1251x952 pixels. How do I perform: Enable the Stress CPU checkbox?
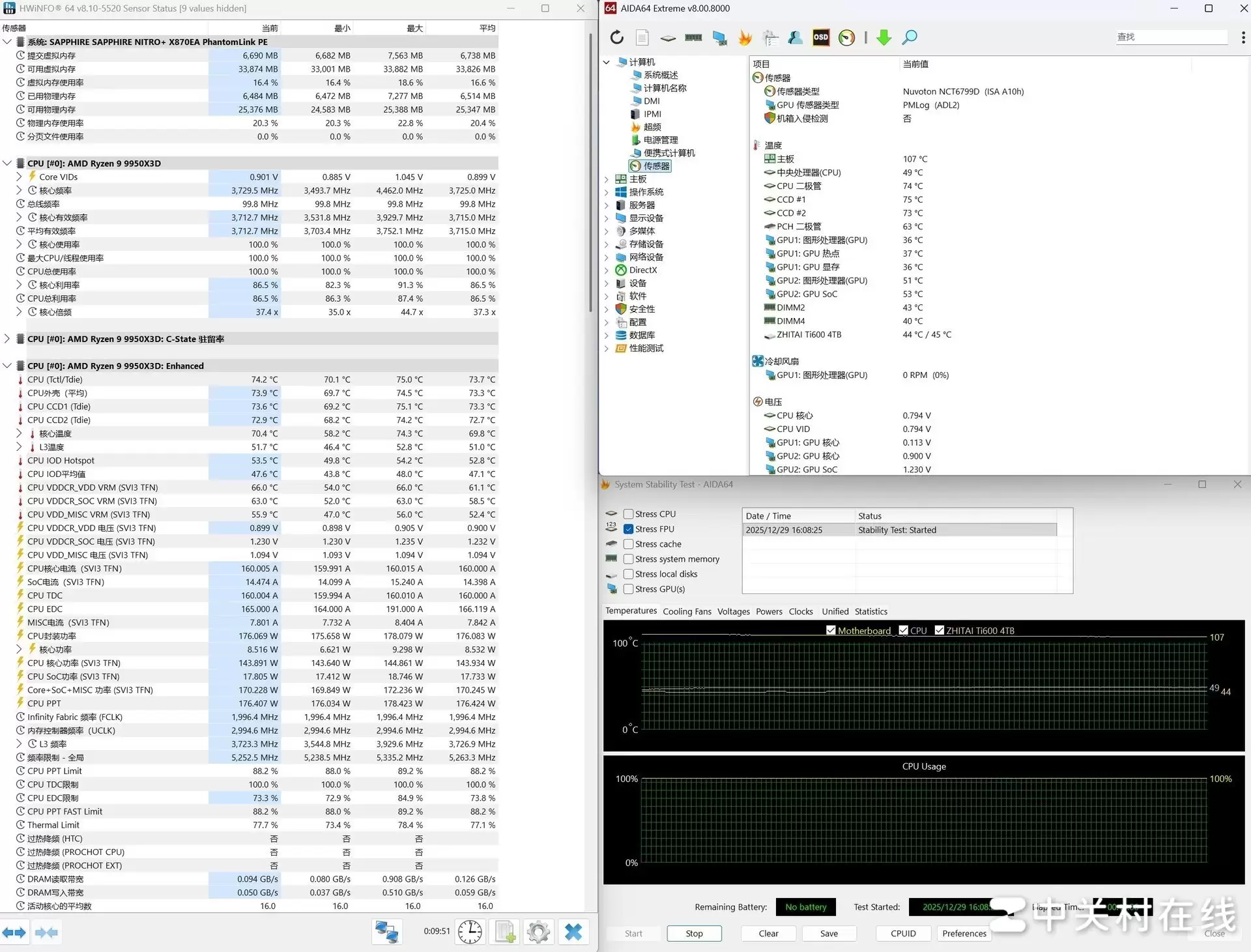pyautogui.click(x=628, y=513)
